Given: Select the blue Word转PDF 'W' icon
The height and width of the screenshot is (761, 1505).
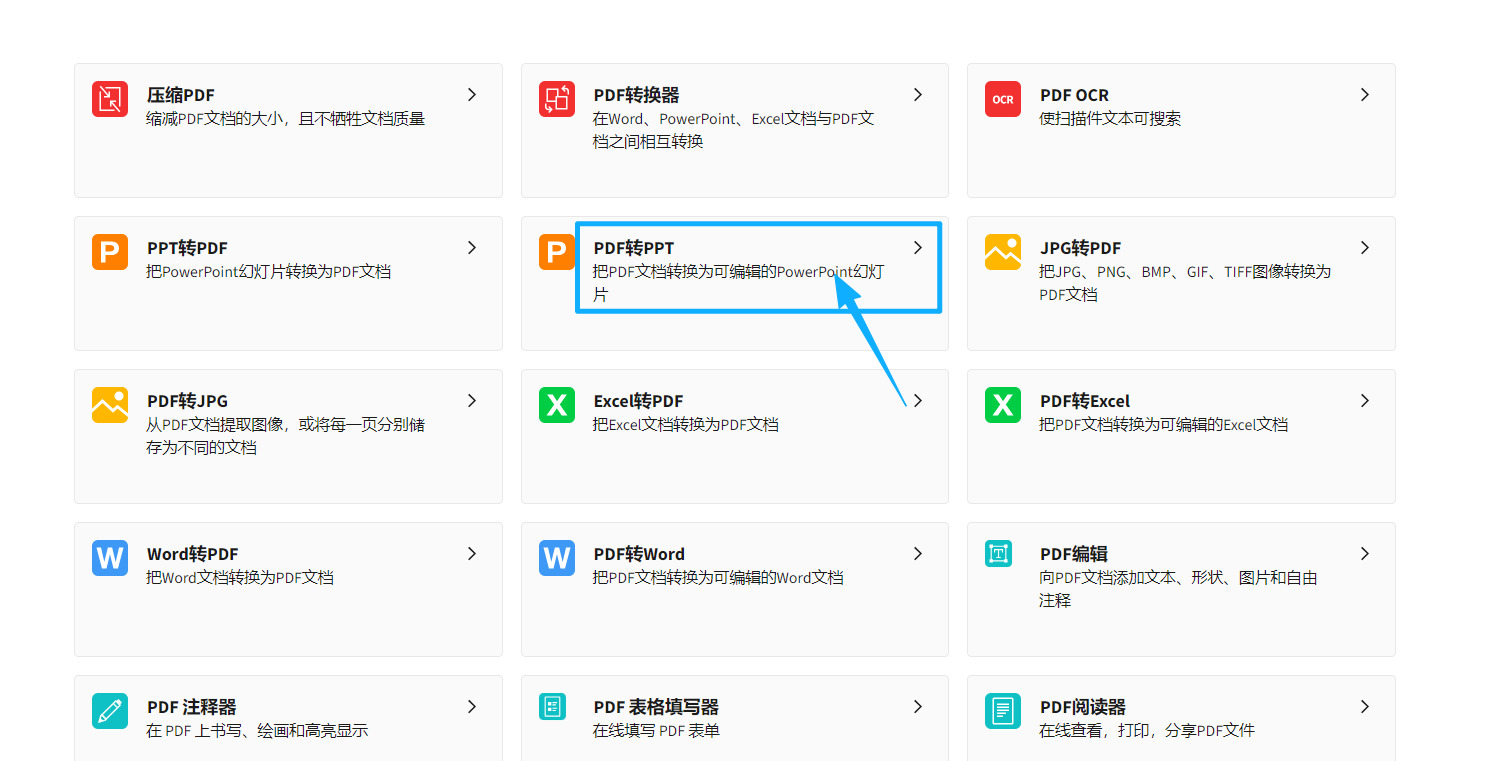Looking at the screenshot, I should (110, 558).
